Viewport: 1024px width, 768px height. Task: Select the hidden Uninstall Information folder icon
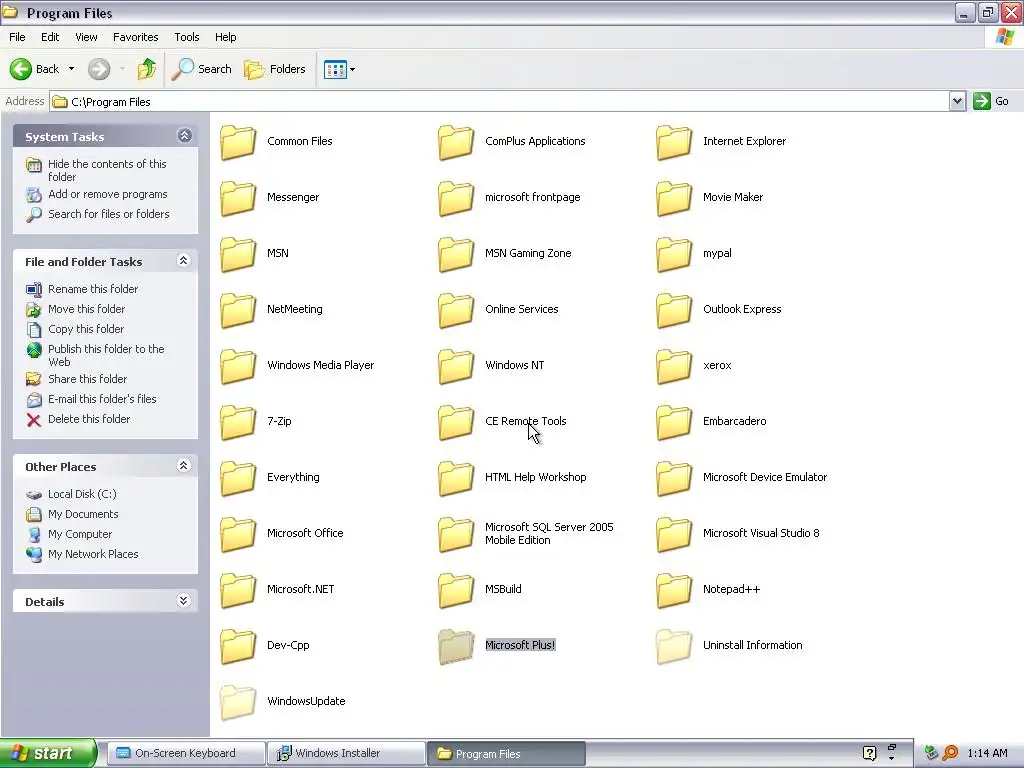[674, 646]
